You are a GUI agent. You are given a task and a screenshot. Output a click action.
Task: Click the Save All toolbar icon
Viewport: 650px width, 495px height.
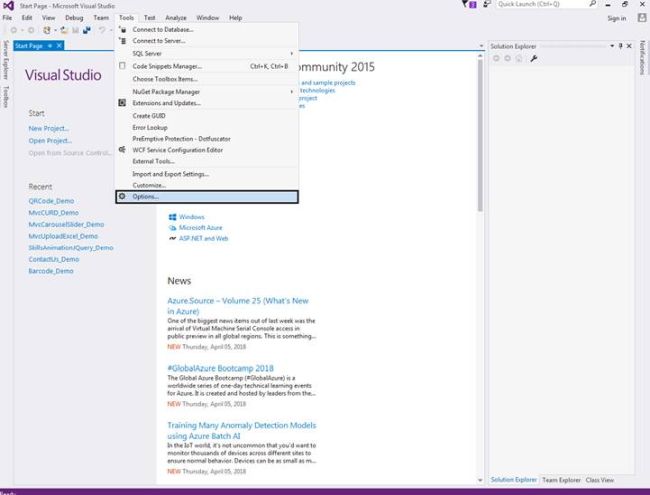(87, 30)
